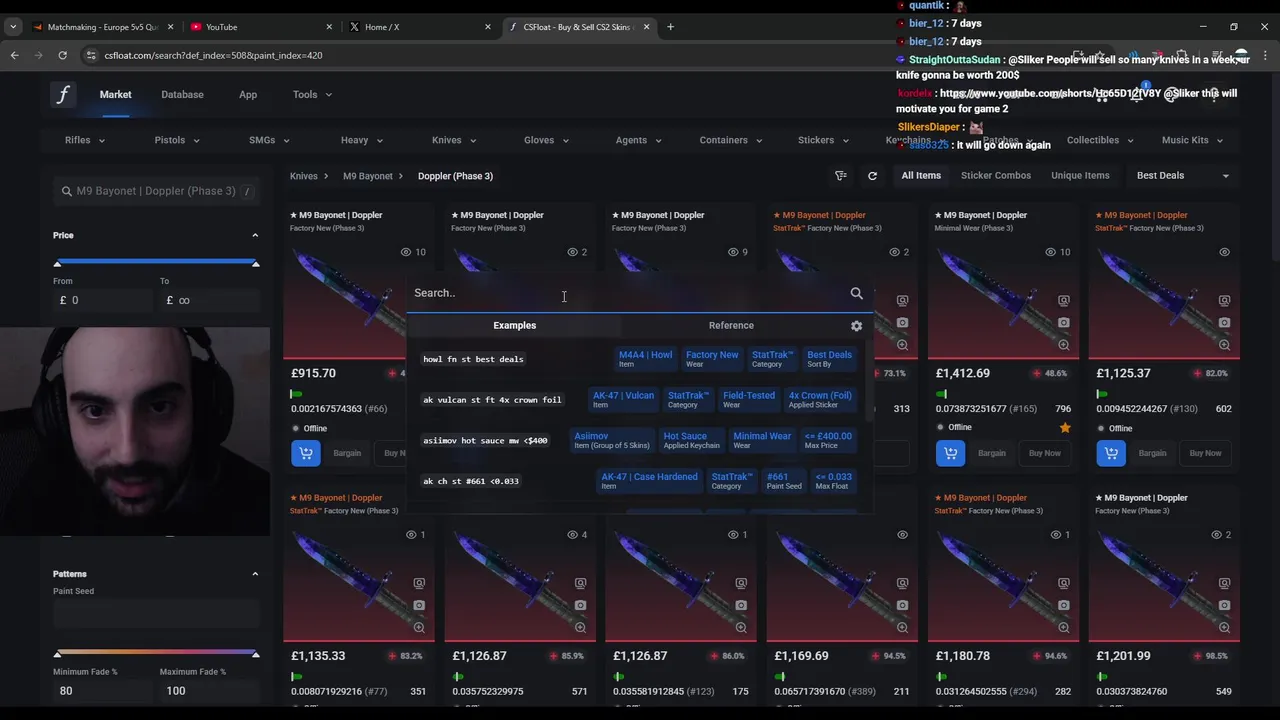Open the Tools dropdown in header
Viewport: 1280px width, 720px height.
coord(312,94)
